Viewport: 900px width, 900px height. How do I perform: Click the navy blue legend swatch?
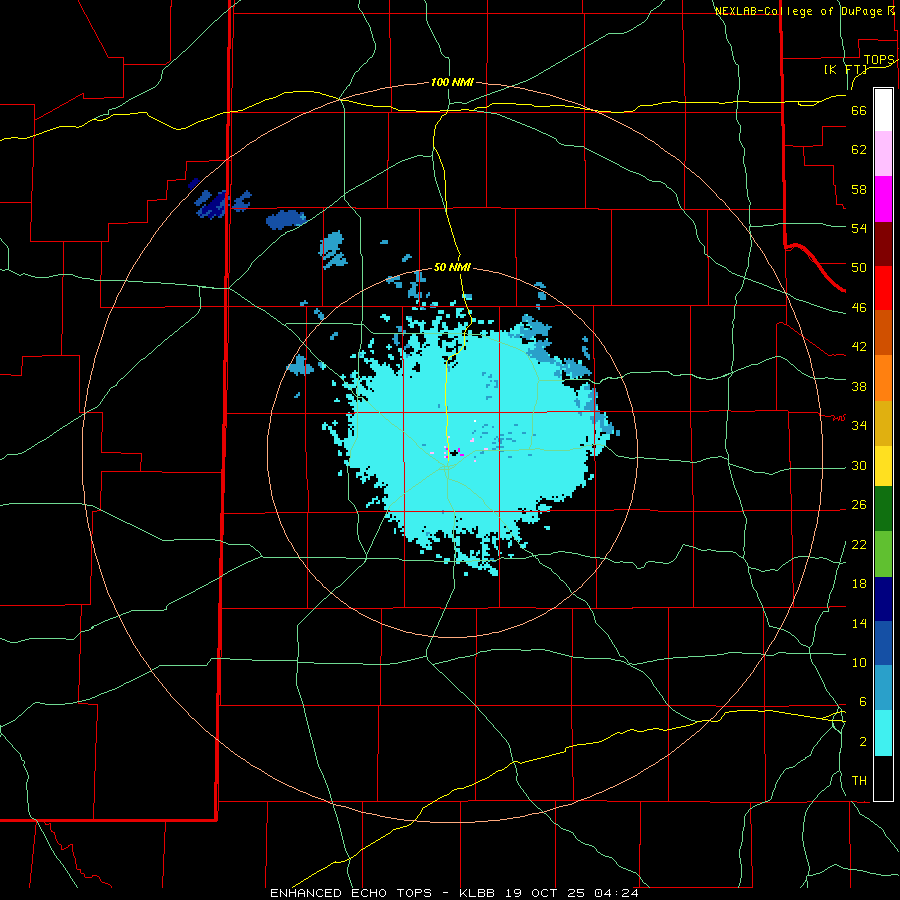pos(883,599)
